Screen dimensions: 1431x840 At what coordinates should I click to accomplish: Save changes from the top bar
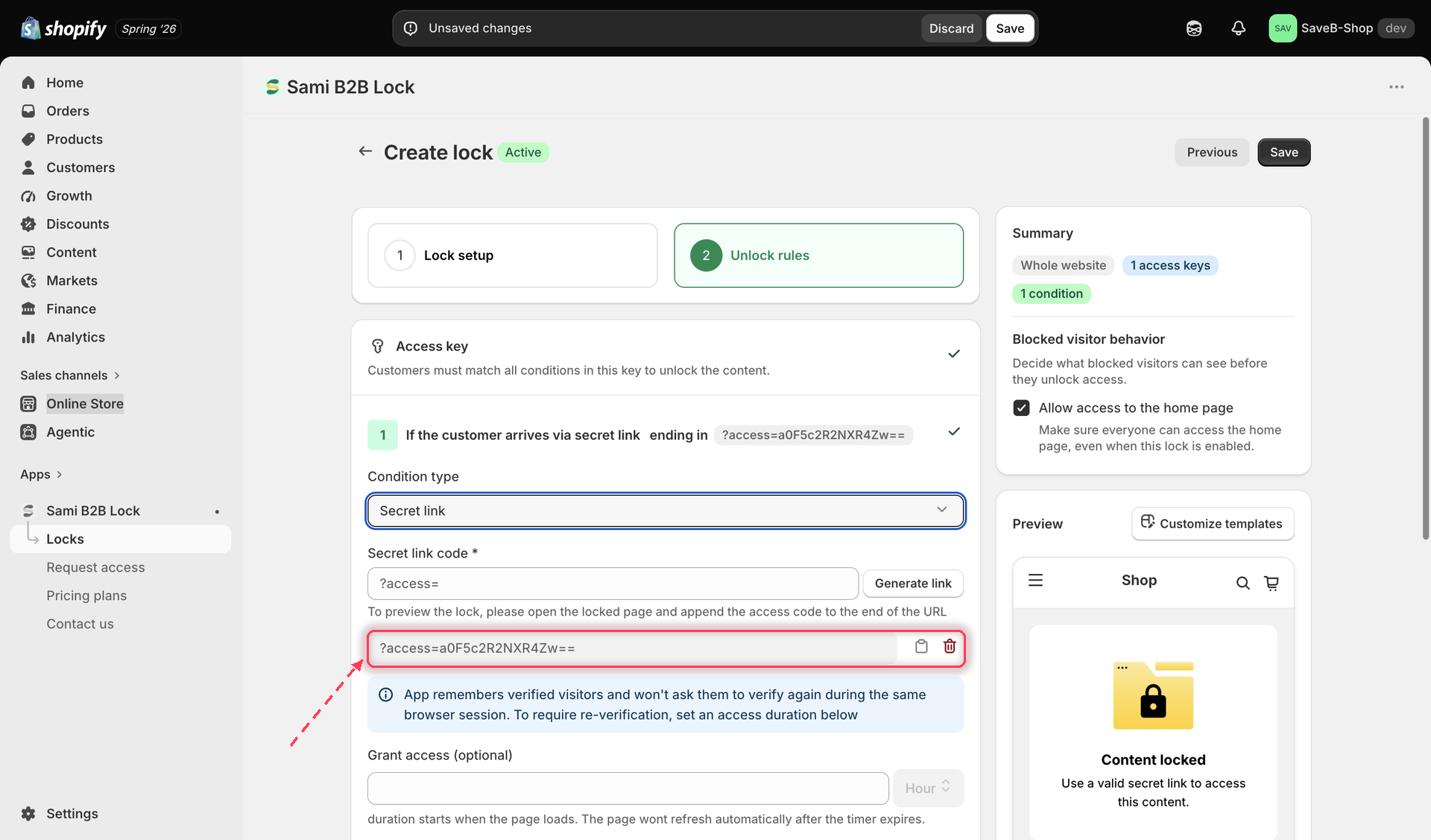pos(1010,28)
